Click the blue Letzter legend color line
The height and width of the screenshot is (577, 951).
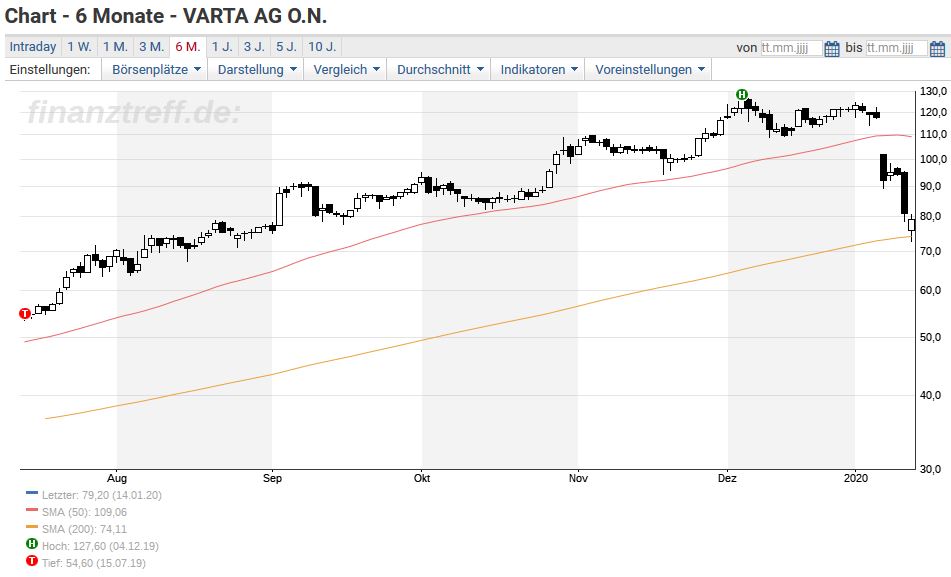point(32,494)
